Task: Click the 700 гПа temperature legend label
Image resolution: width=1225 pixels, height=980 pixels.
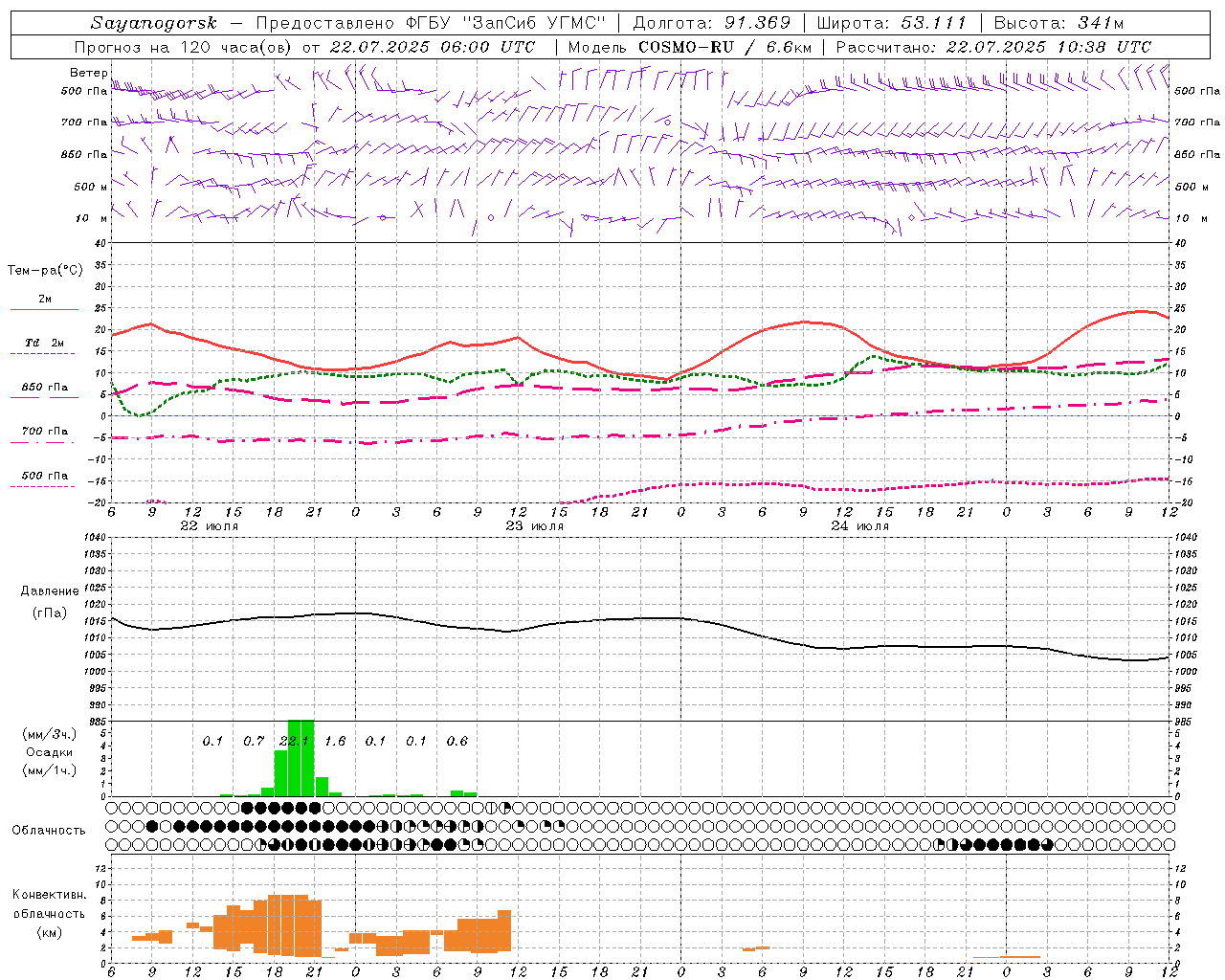Action: (45, 431)
